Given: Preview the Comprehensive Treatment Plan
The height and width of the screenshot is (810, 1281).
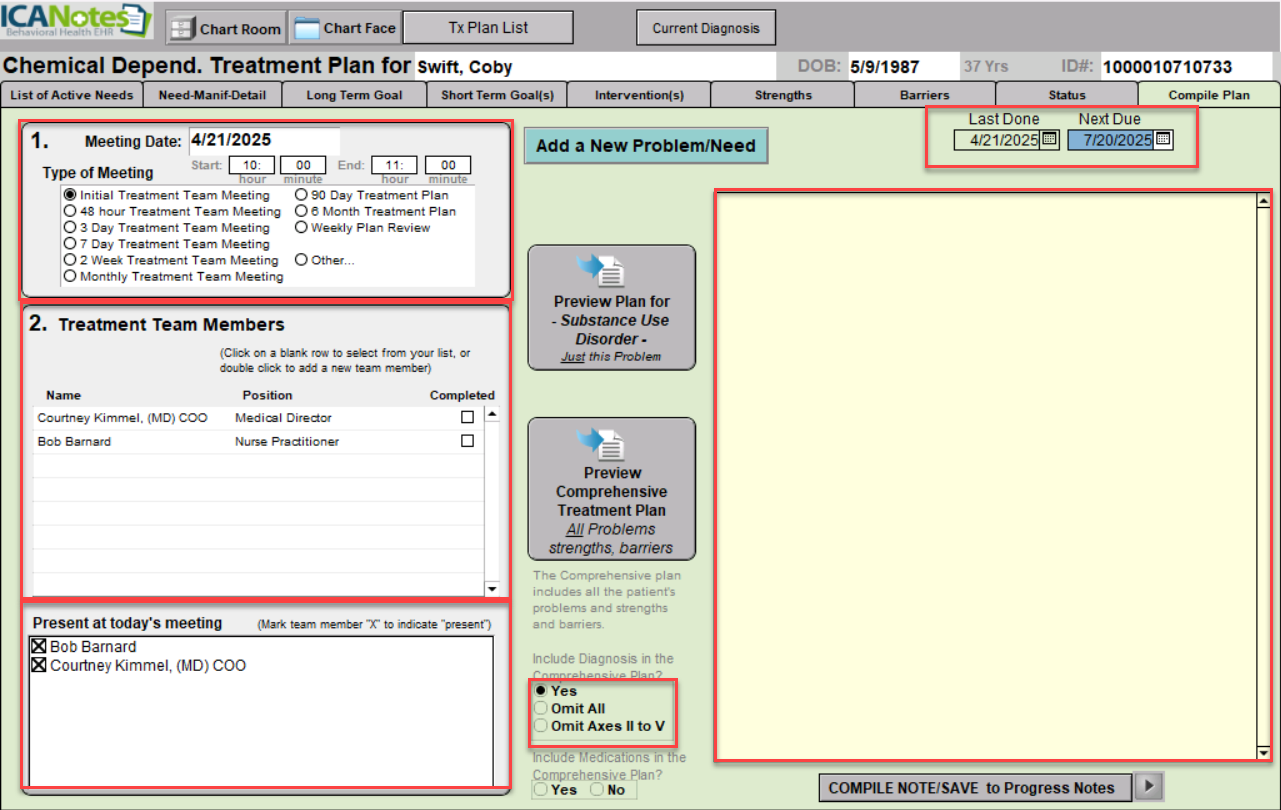Looking at the screenshot, I should coord(611,489).
